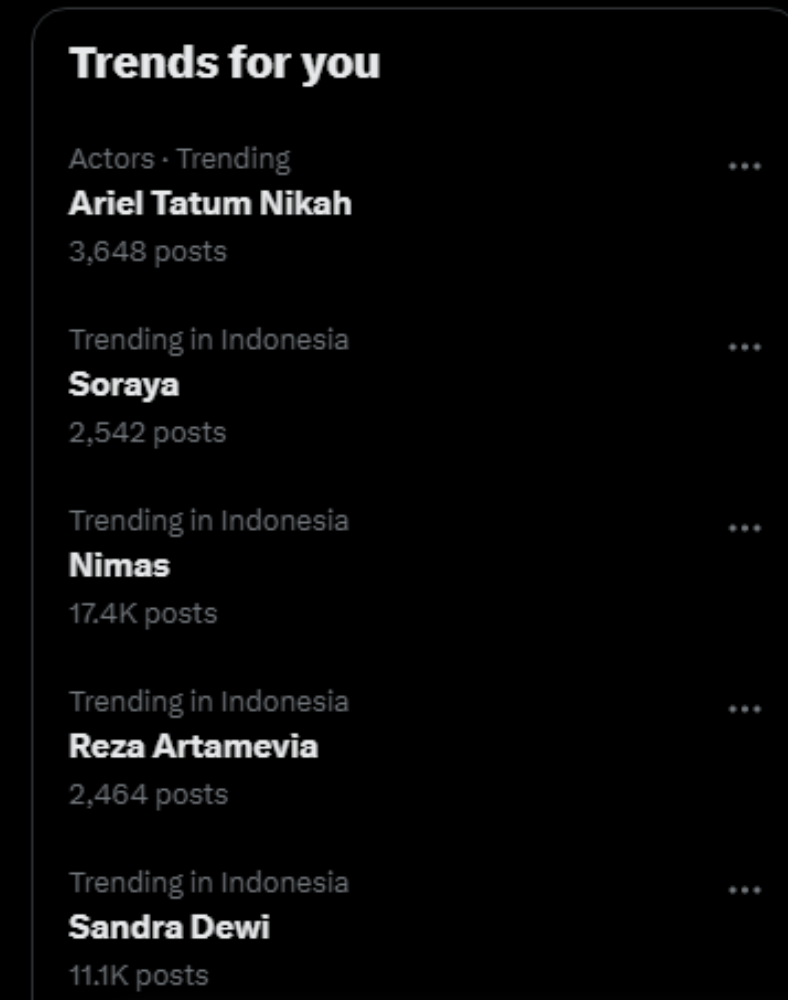Open more options for Soraya trend
788x1000 pixels.
pos(745,347)
